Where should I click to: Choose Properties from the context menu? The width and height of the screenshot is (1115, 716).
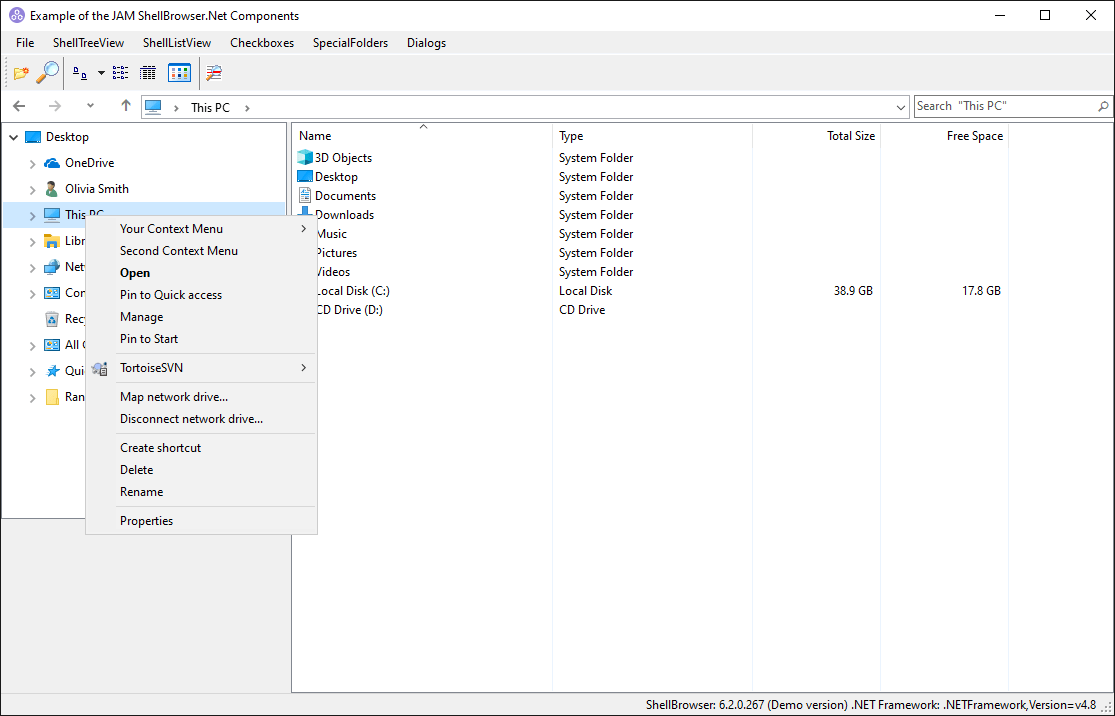(146, 520)
